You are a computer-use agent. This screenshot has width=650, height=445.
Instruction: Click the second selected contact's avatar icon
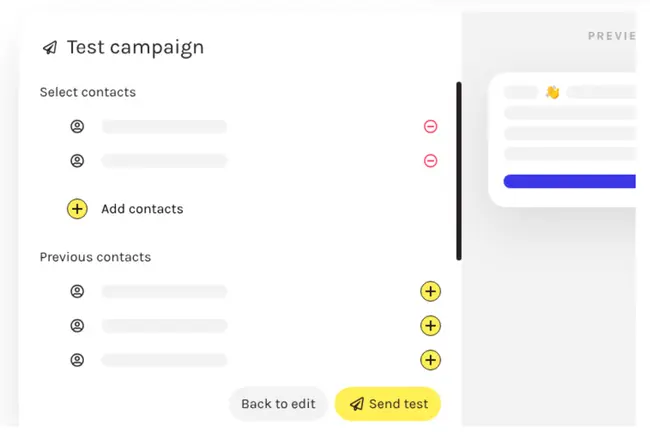(x=77, y=161)
